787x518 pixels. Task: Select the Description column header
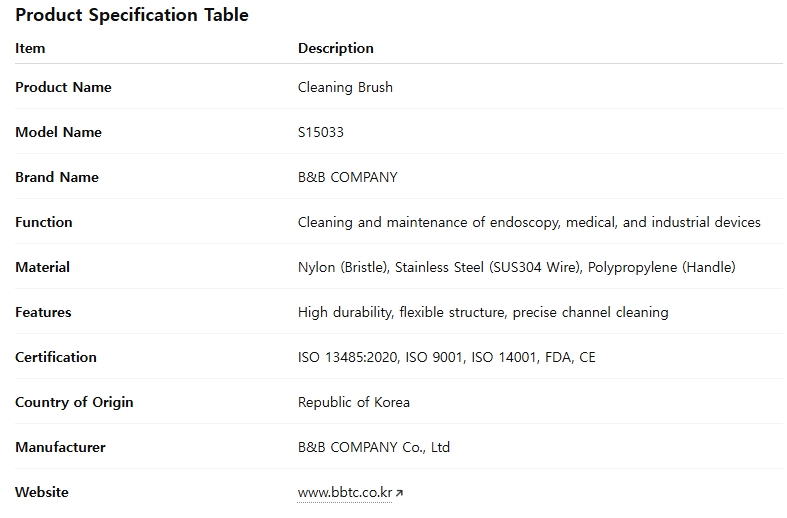[x=336, y=48]
